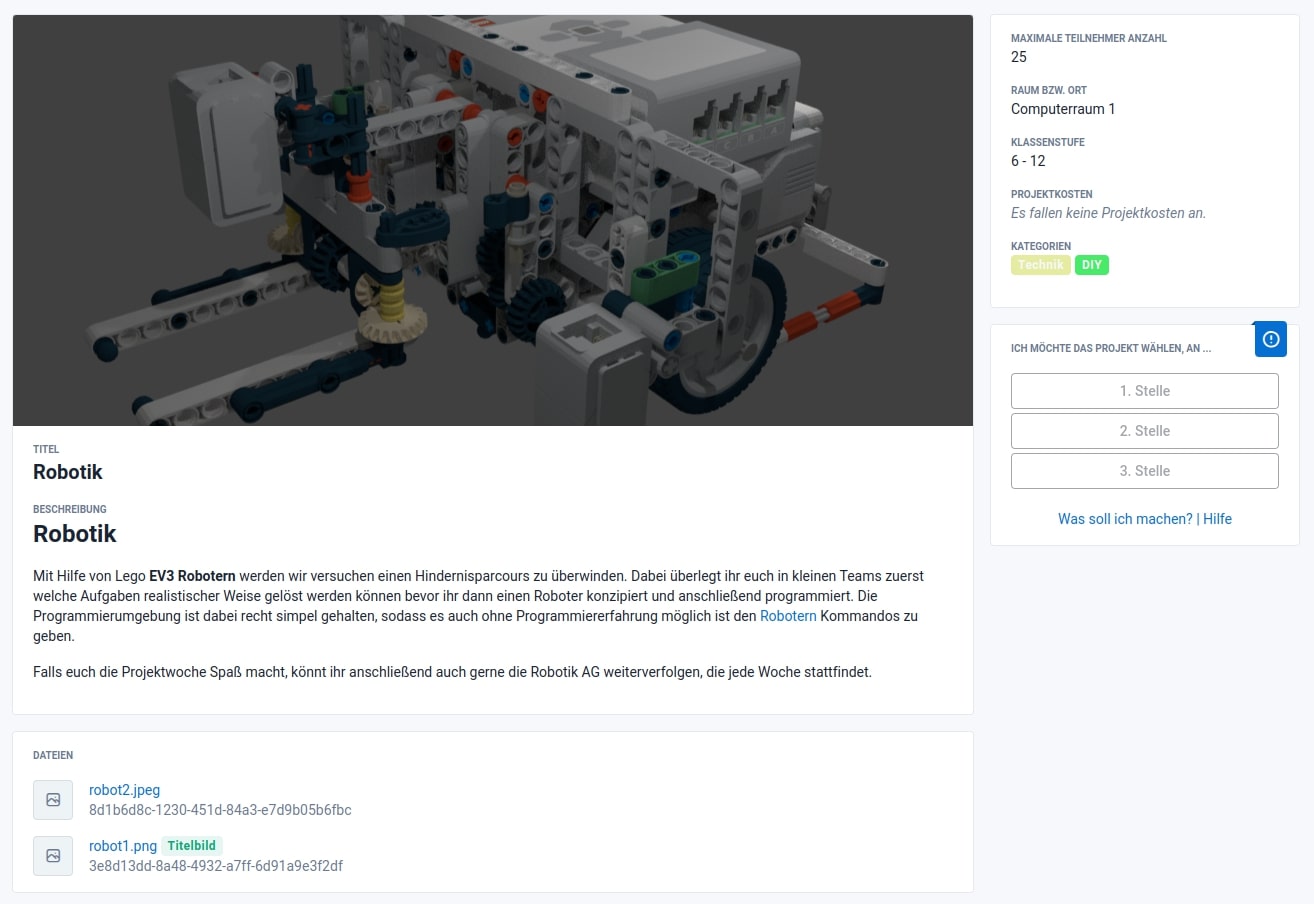1314x904 pixels.
Task: Choose the project as 1. Stelle
Action: click(x=1144, y=391)
